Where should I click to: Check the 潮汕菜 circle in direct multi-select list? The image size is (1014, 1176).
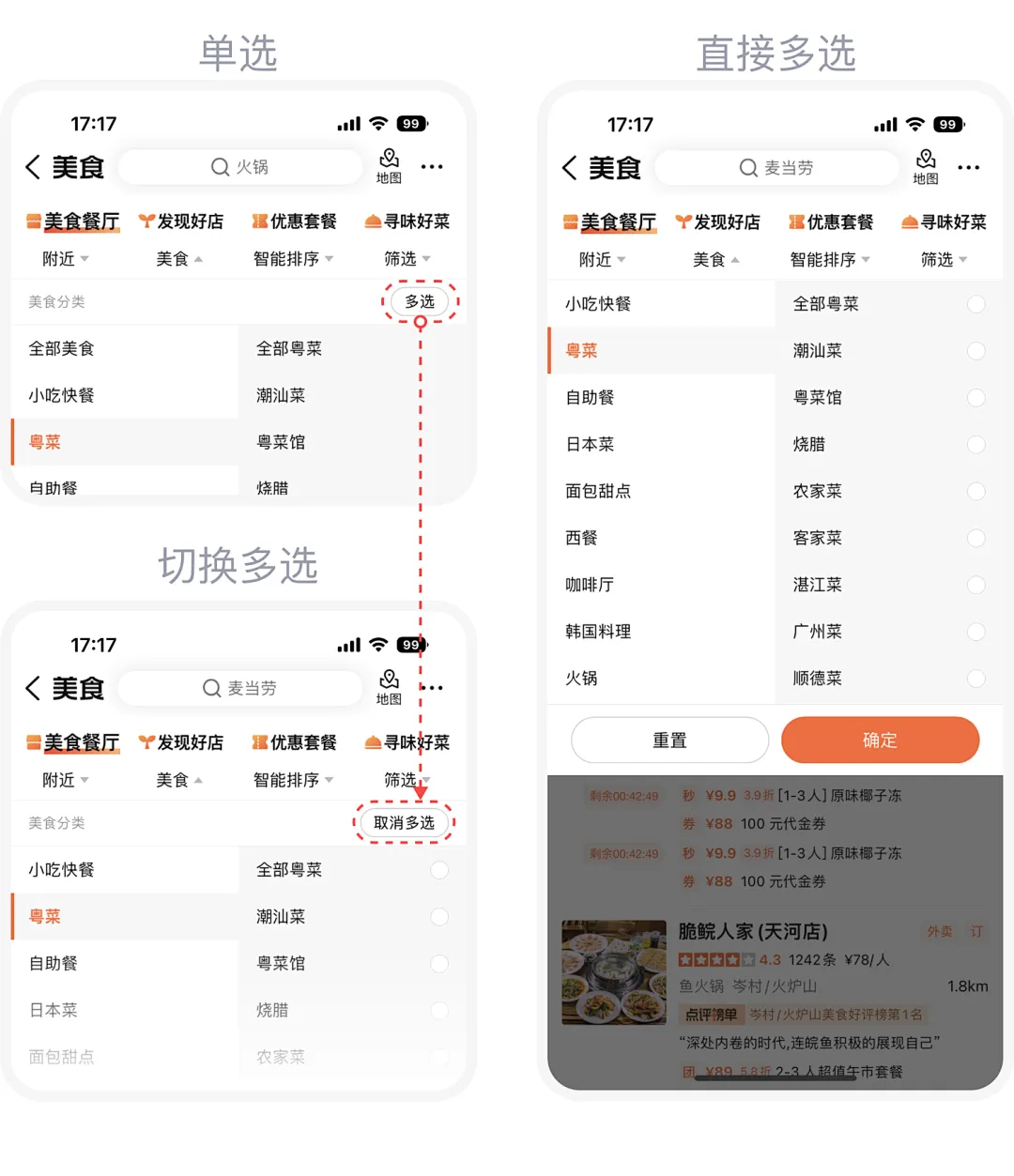(x=976, y=351)
